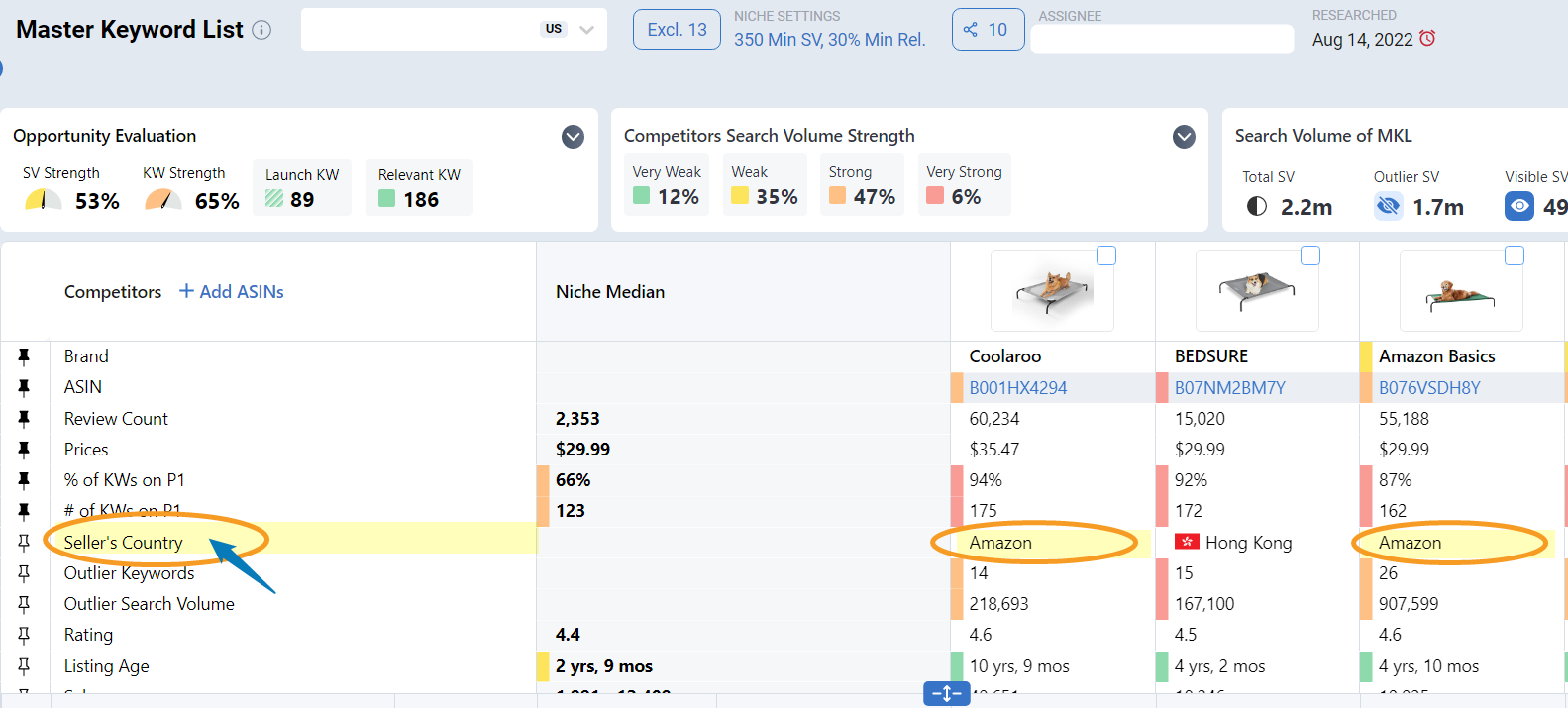Click the Very Weak green swatch

pyautogui.click(x=642, y=196)
